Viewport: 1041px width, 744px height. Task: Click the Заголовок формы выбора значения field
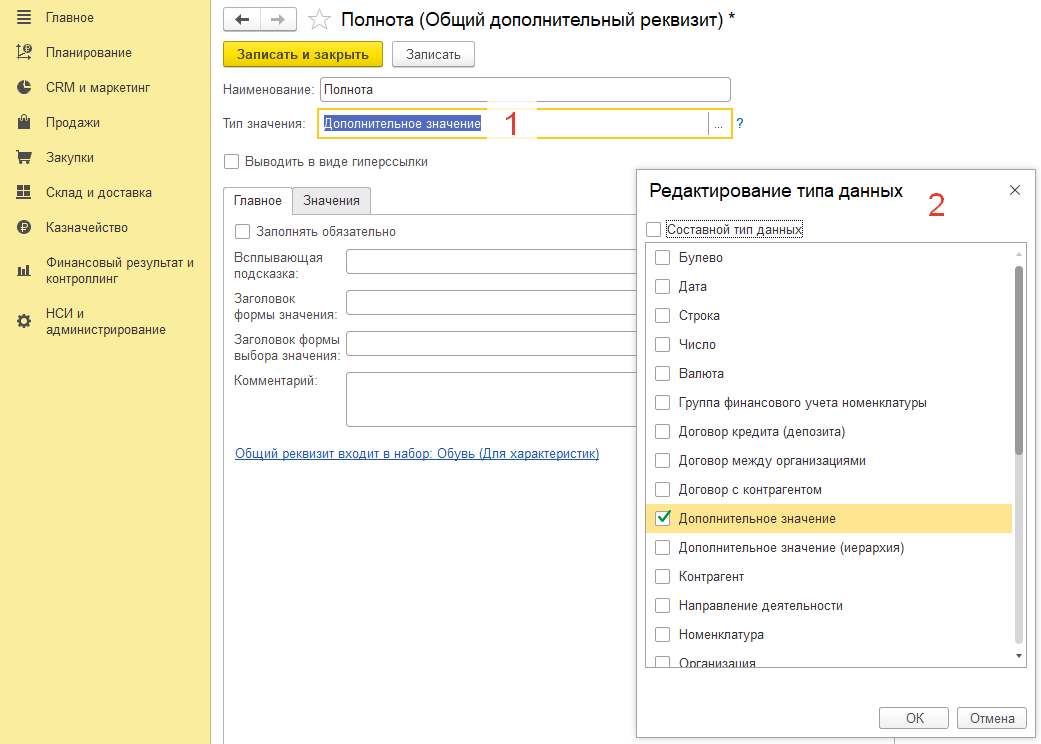(491, 343)
